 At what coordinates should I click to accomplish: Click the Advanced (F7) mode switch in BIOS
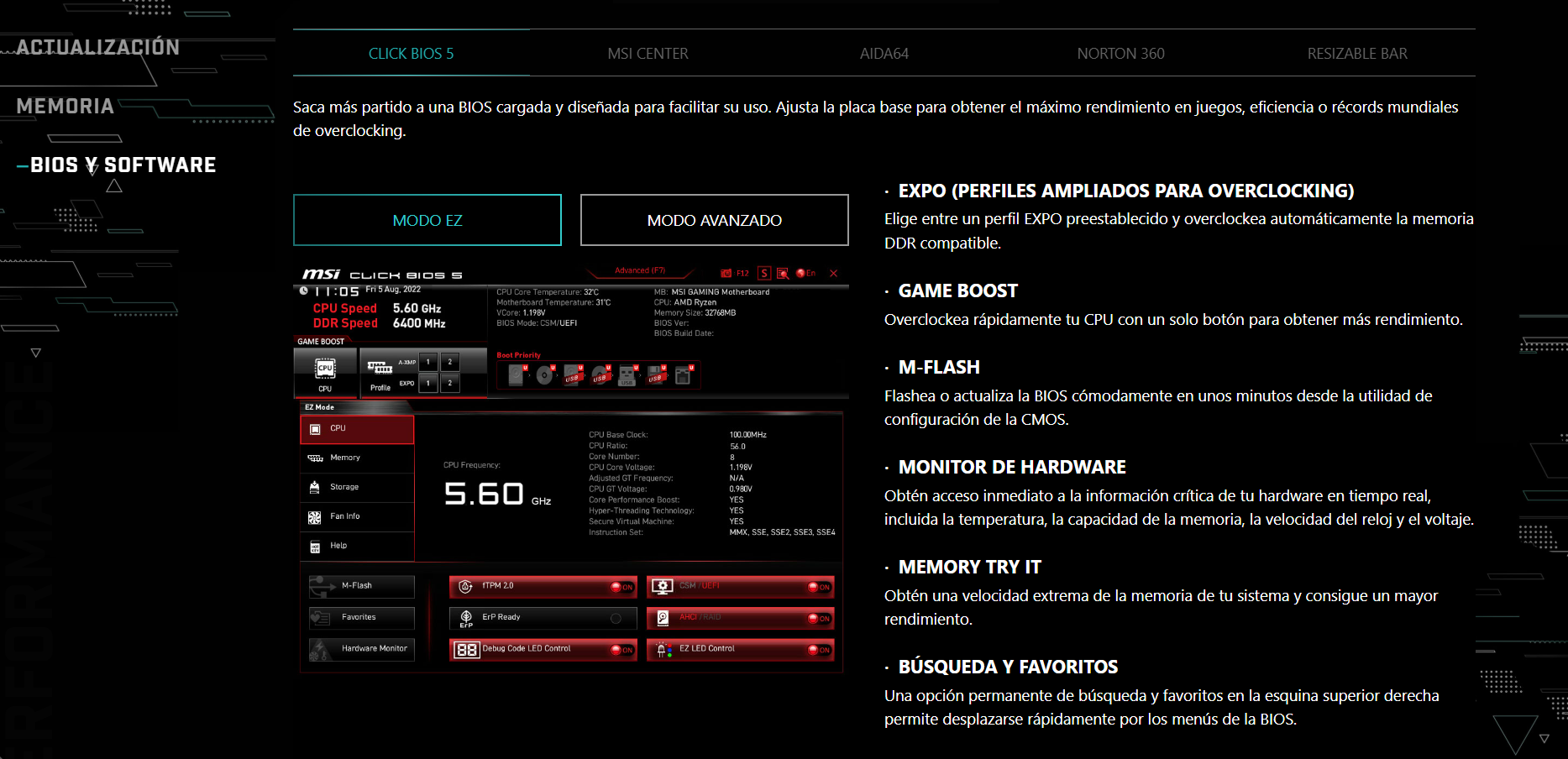point(640,270)
